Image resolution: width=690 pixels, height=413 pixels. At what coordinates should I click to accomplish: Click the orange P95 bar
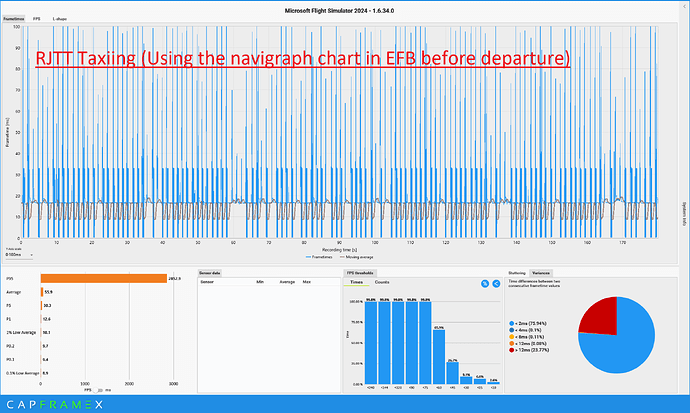point(102,278)
